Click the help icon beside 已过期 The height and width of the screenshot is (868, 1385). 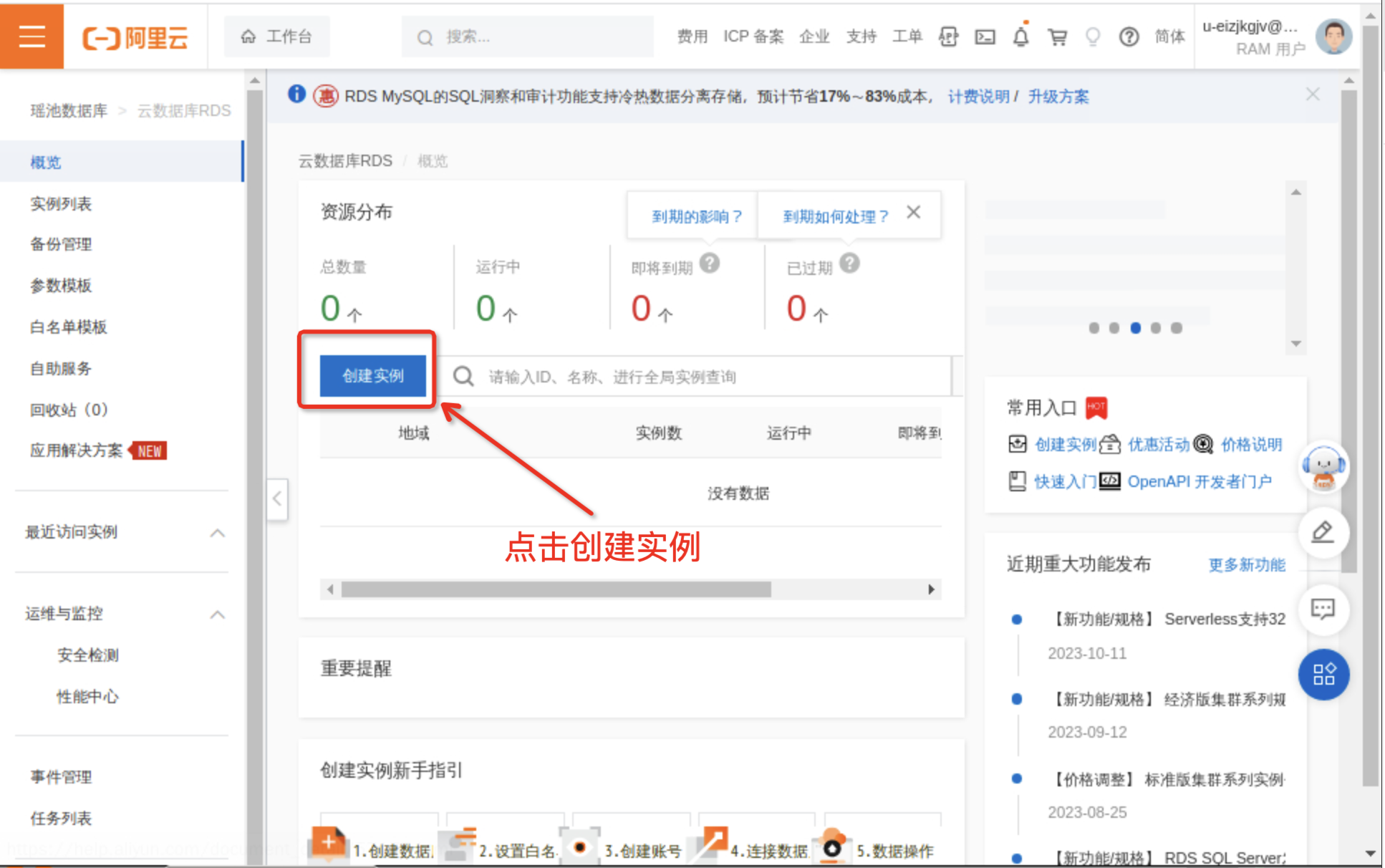[x=849, y=264]
